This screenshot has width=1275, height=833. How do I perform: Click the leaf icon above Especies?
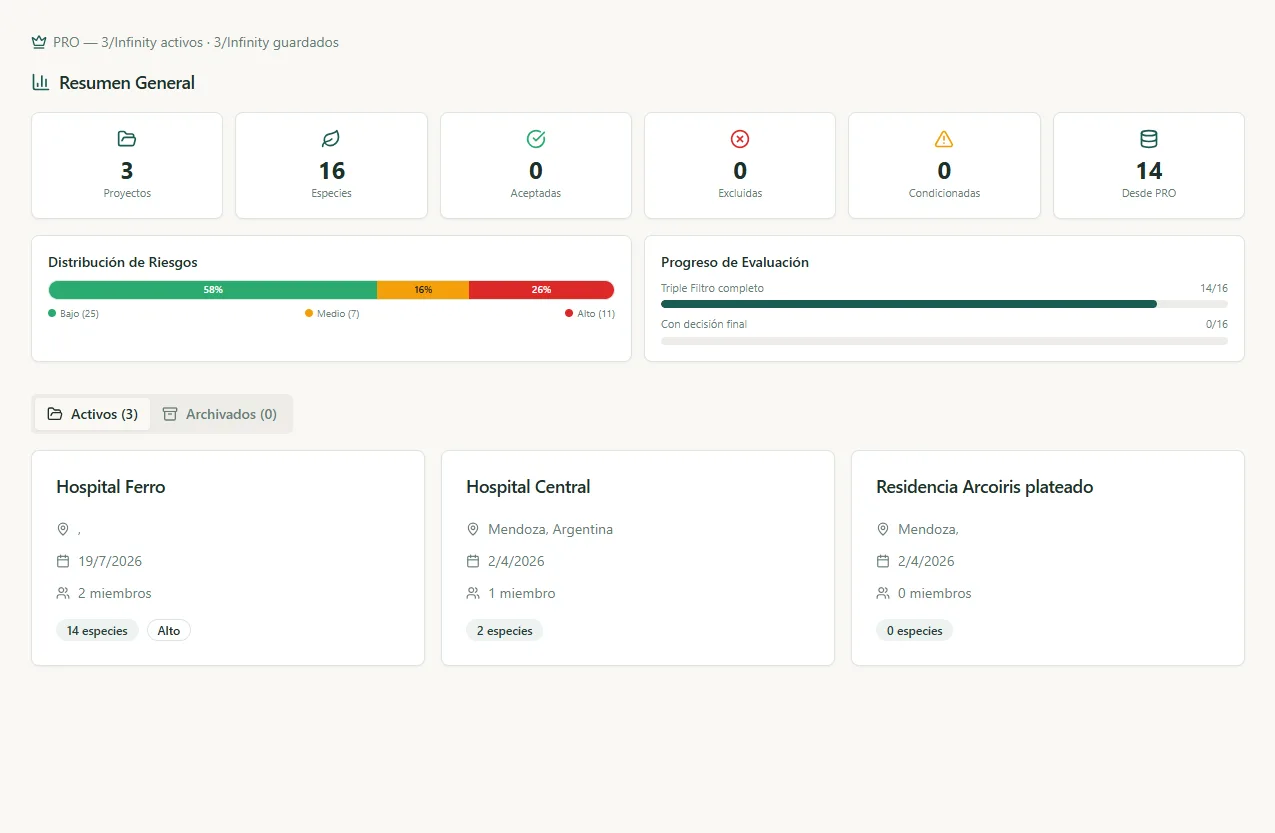click(331, 139)
